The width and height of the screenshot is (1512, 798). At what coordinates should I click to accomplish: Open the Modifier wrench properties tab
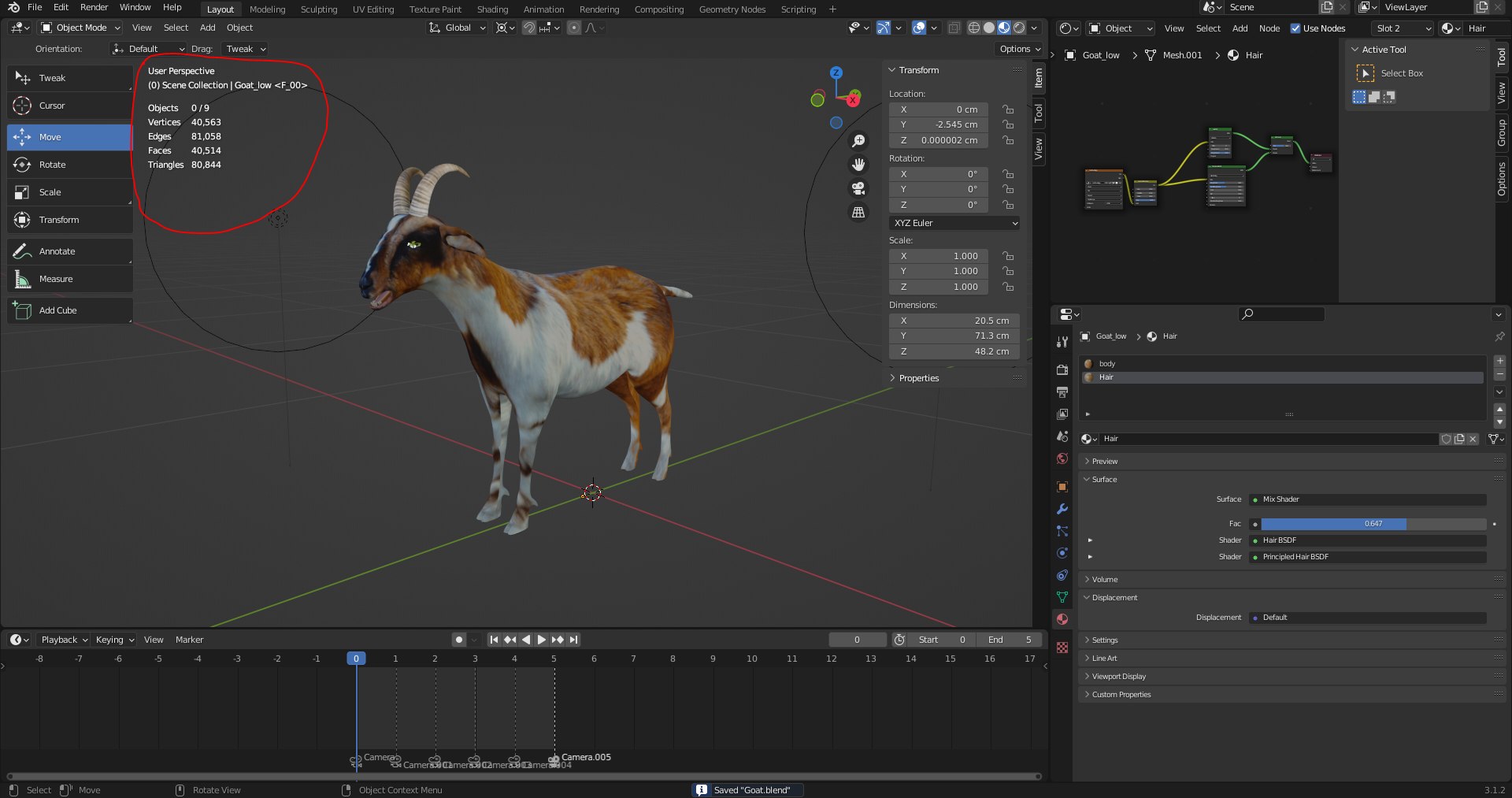[x=1062, y=509]
